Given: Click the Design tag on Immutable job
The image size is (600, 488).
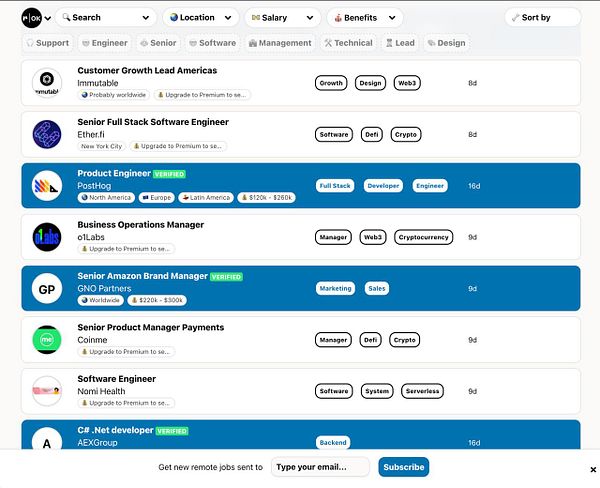Looking at the screenshot, I should click(370, 83).
